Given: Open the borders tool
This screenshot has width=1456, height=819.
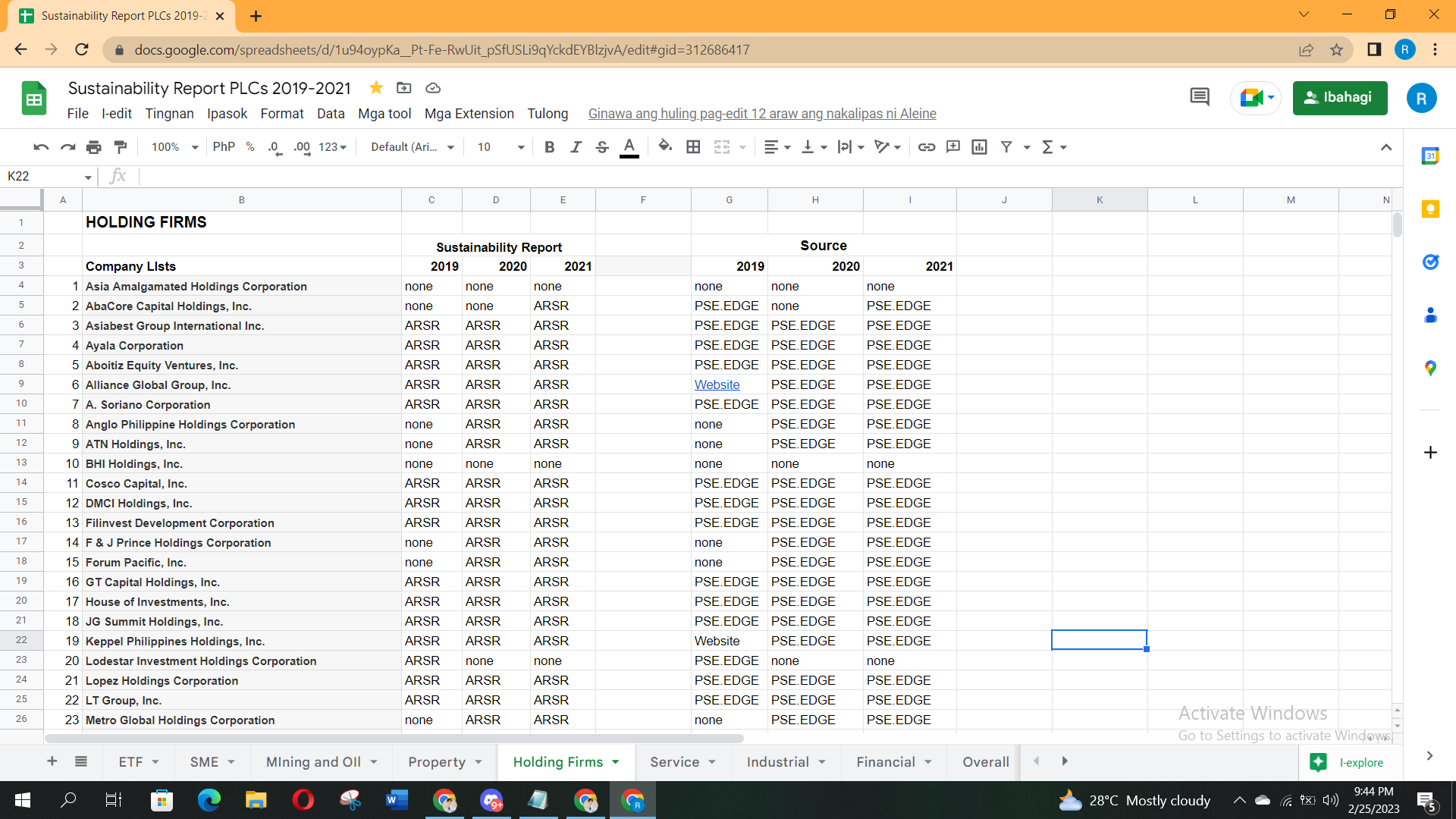Looking at the screenshot, I should coord(693,147).
